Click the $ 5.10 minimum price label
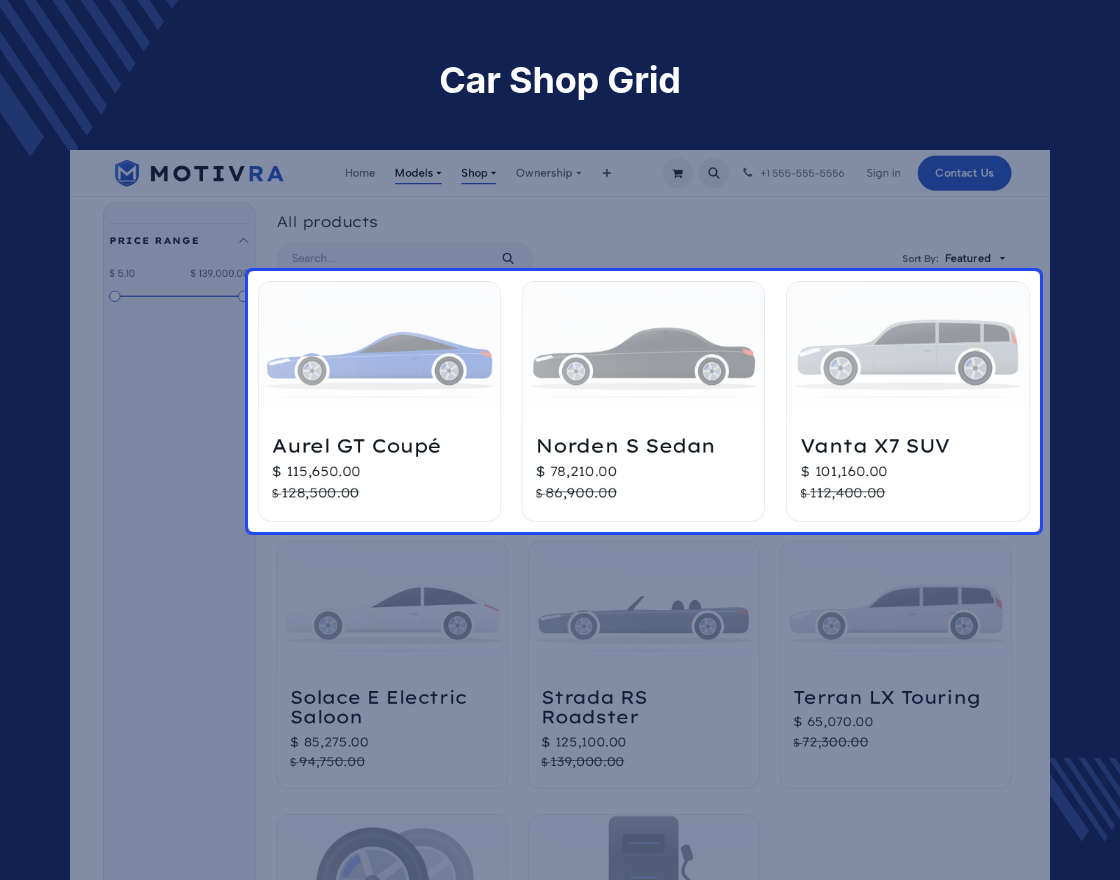 click(122, 274)
